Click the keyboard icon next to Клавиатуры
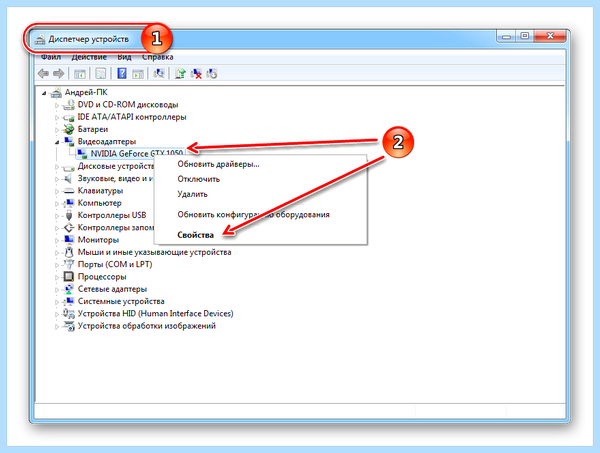This screenshot has height=453, width=600. pos(69,191)
